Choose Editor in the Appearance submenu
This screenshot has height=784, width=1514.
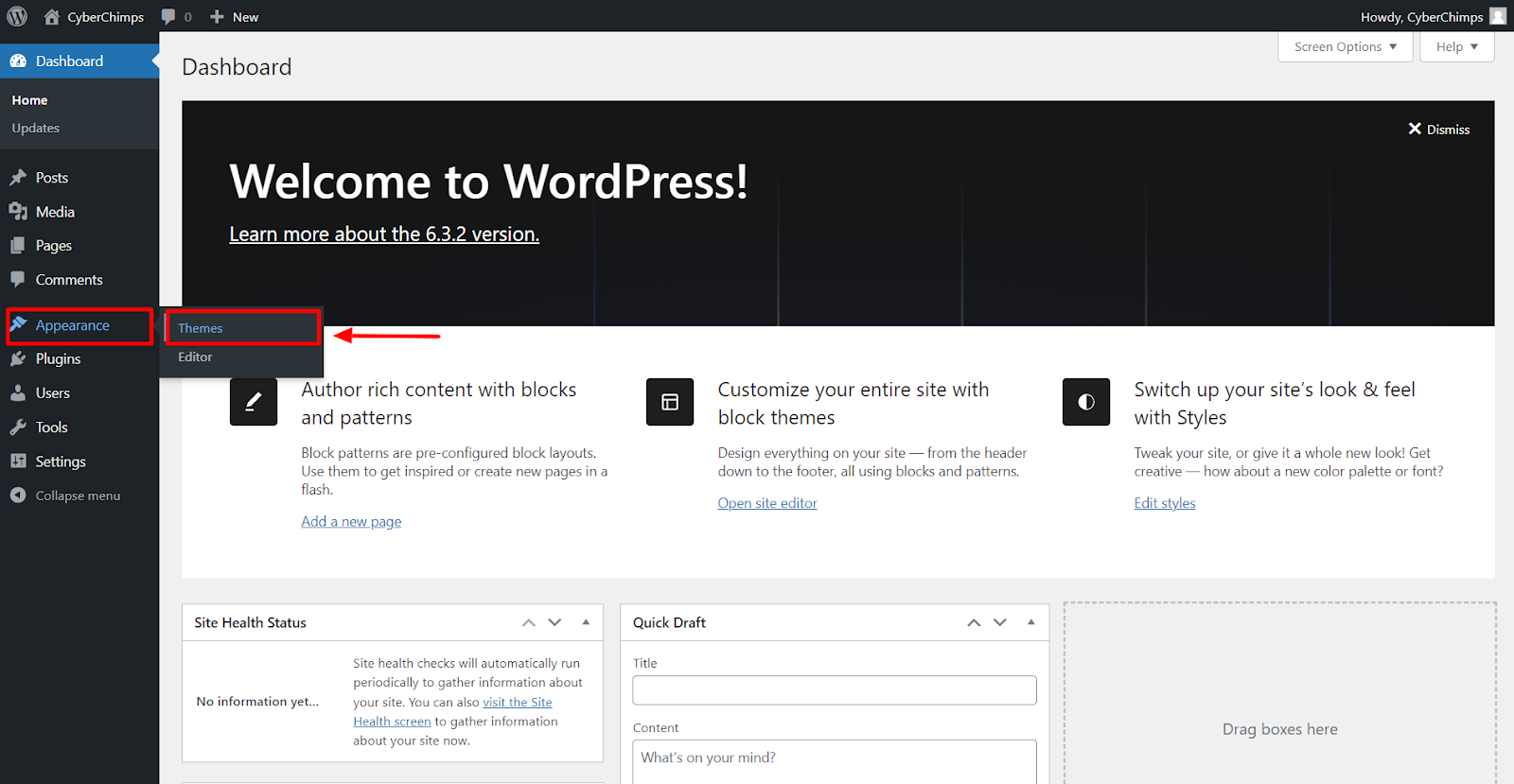(195, 357)
